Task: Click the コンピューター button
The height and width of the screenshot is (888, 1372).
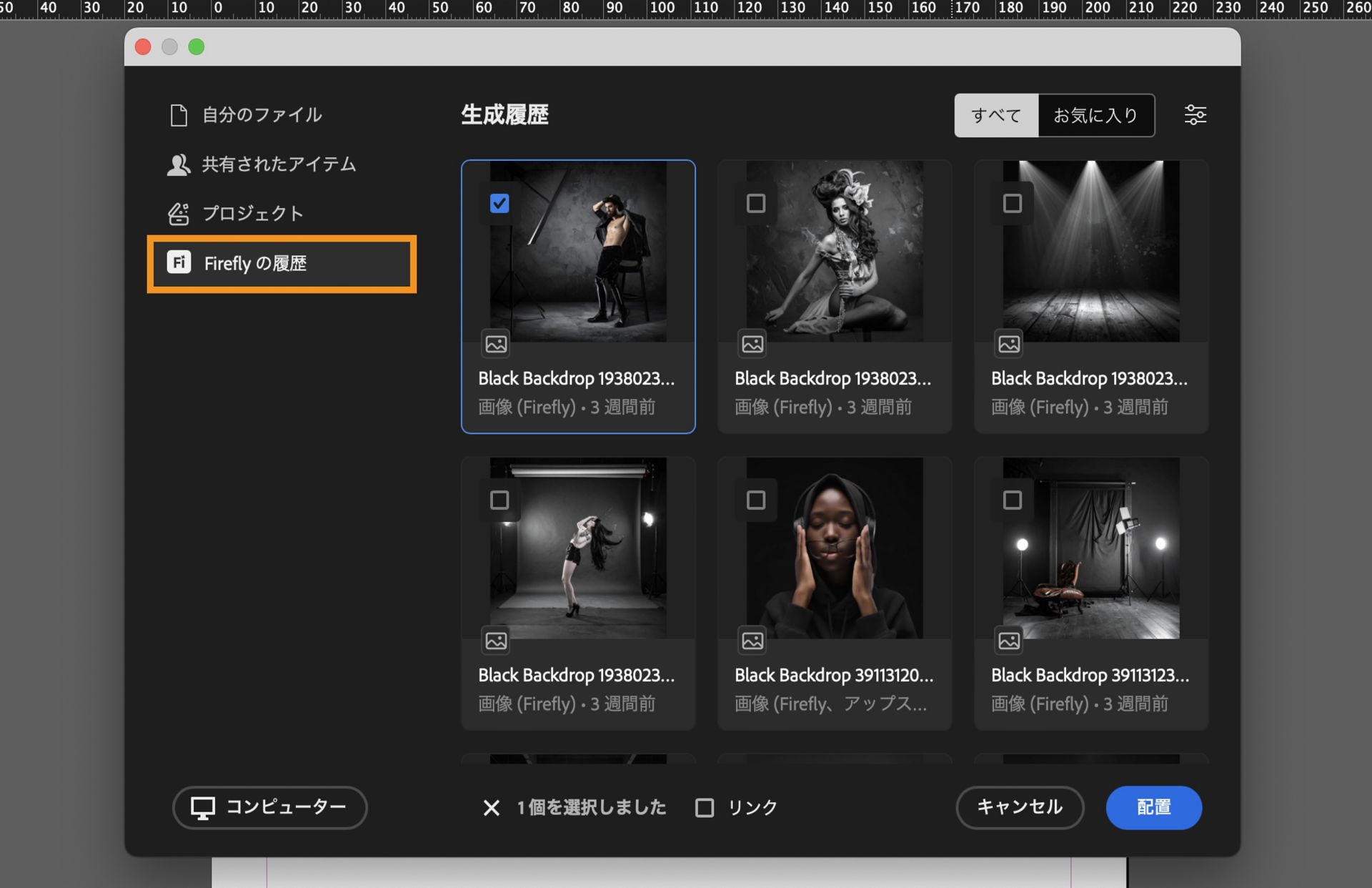Action: pos(269,807)
